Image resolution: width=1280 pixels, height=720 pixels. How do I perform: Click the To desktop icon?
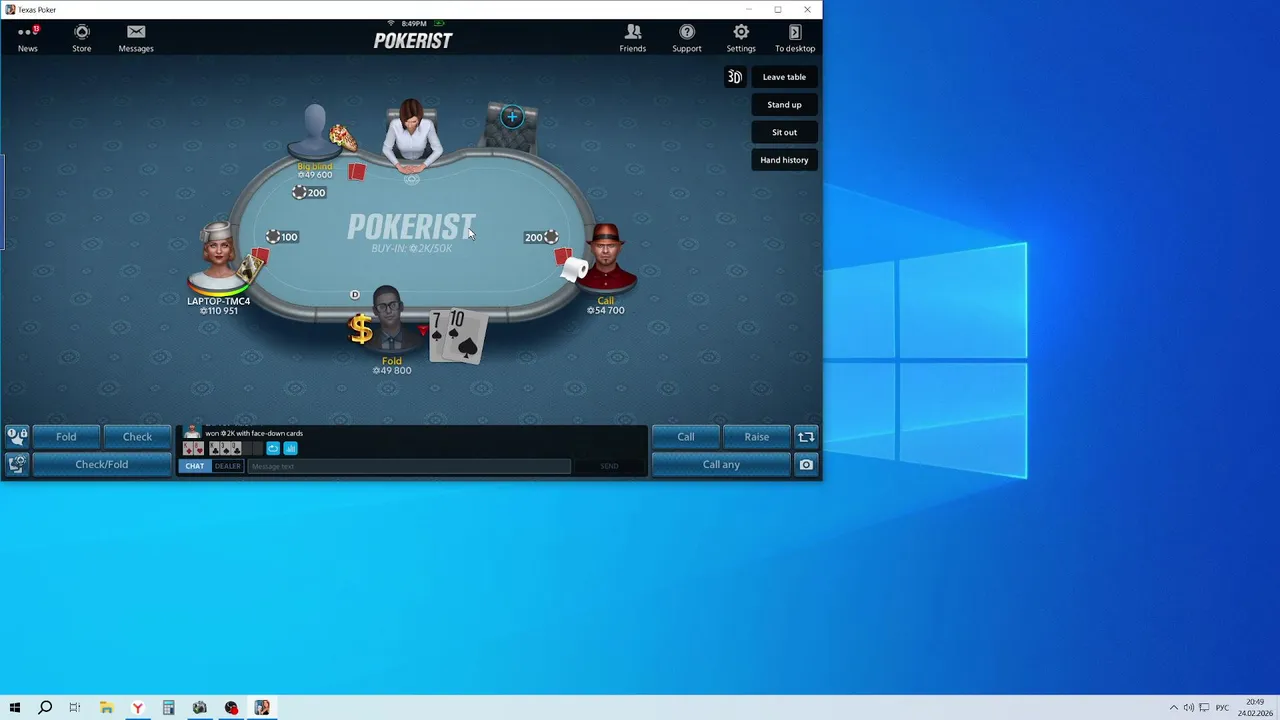(x=795, y=38)
